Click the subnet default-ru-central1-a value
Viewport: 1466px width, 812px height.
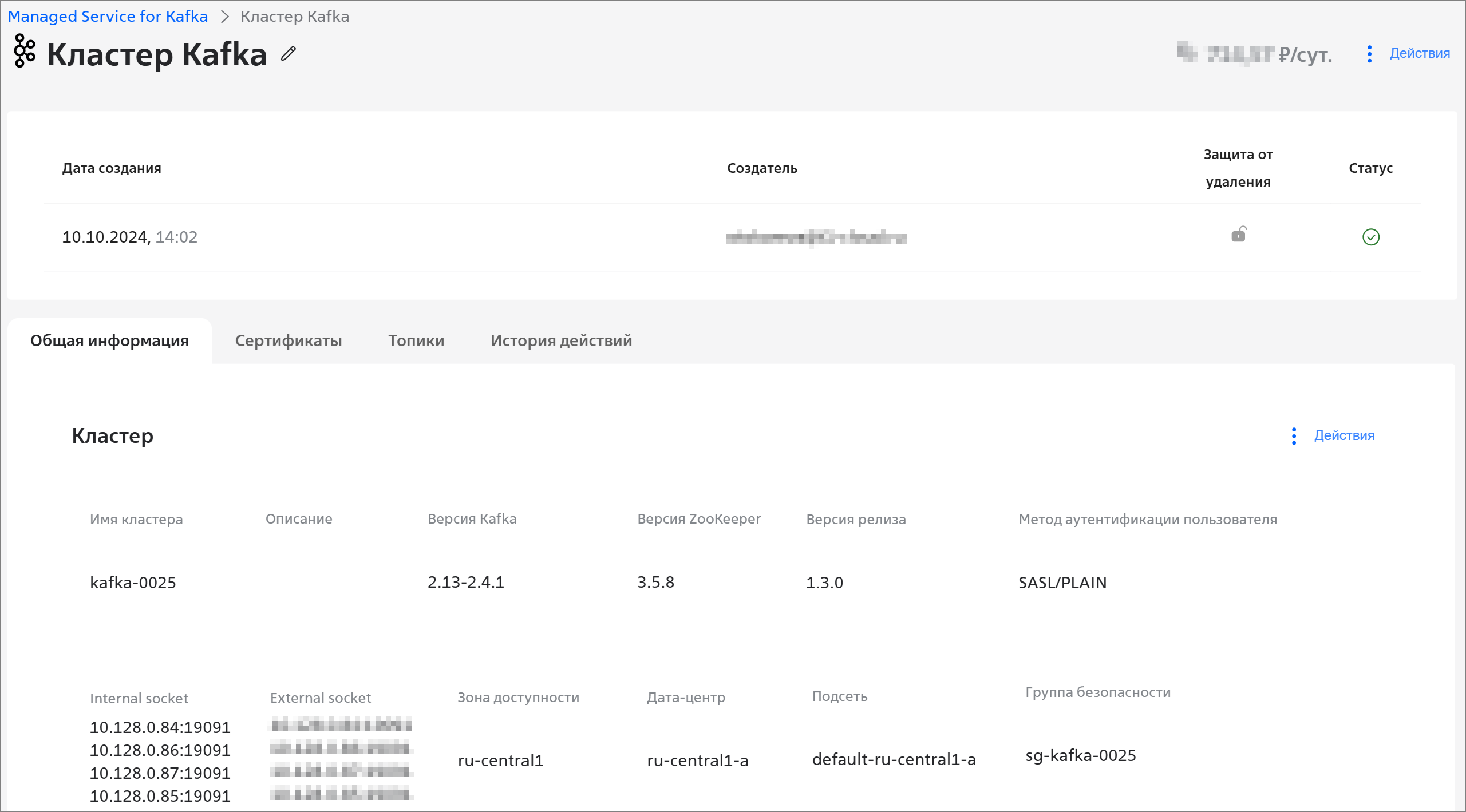(x=894, y=760)
